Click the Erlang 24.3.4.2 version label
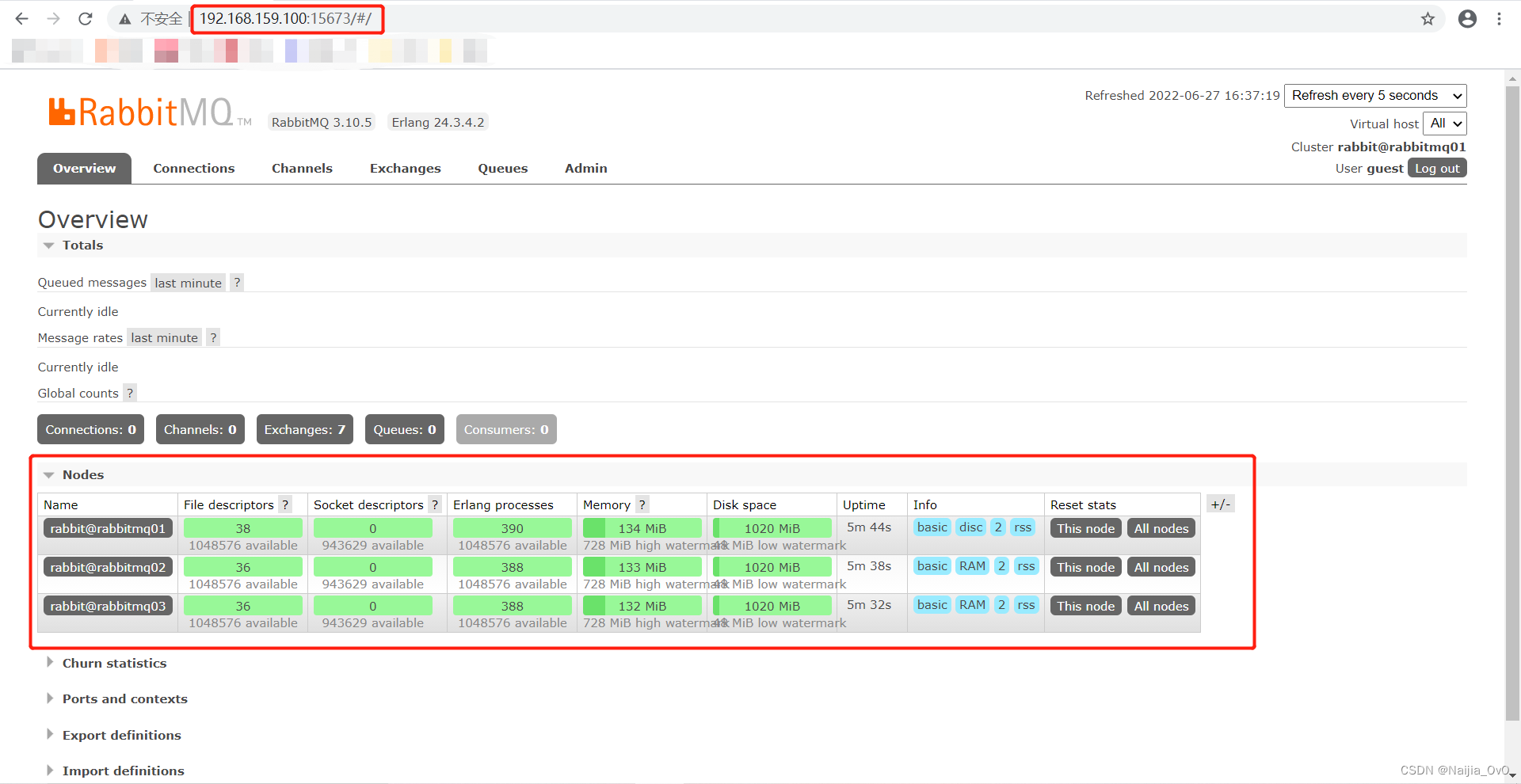The width and height of the screenshot is (1521, 784). coord(437,122)
